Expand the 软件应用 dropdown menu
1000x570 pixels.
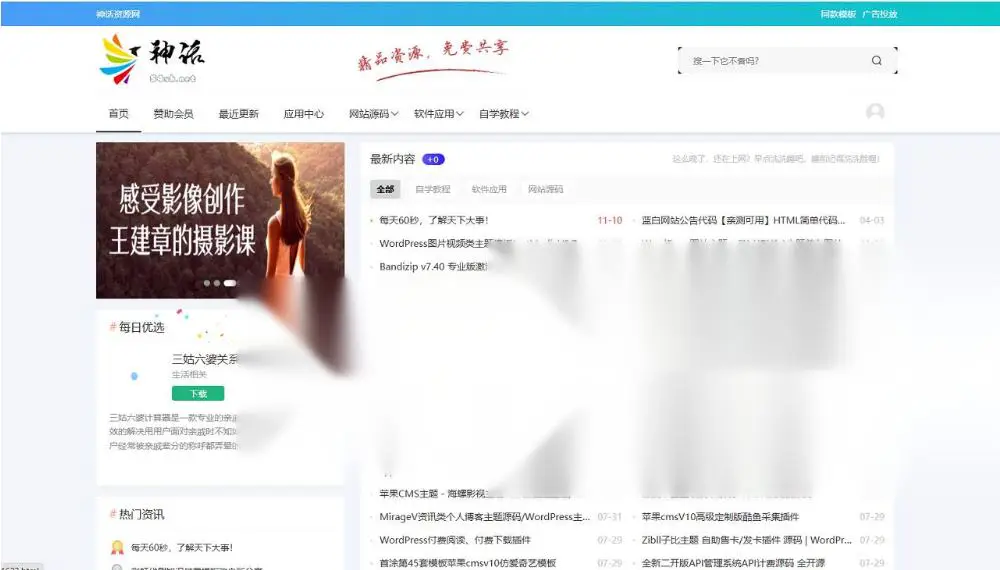tap(438, 114)
